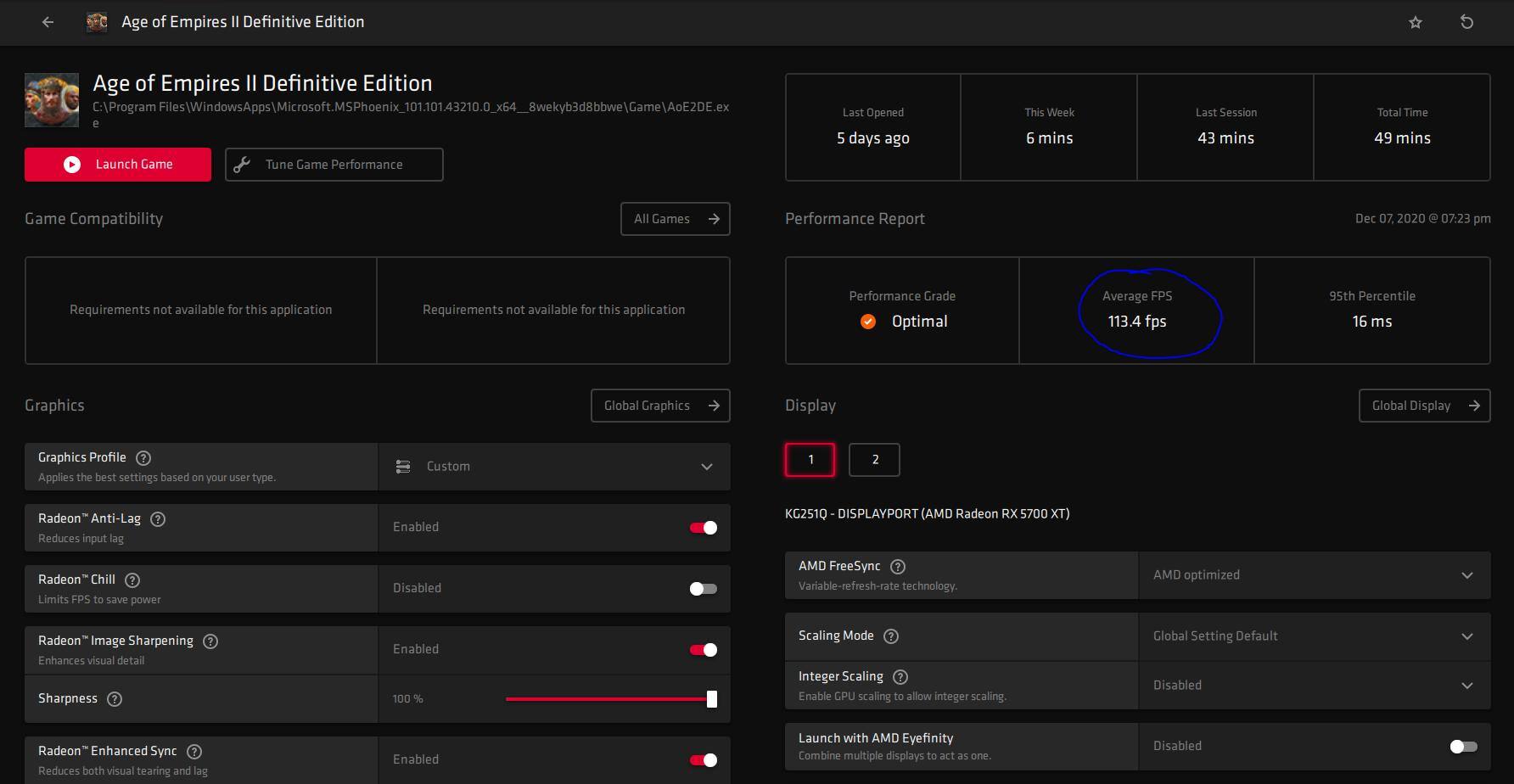Open the AMD FreeSync dropdown
The image size is (1514, 784).
(1313, 575)
